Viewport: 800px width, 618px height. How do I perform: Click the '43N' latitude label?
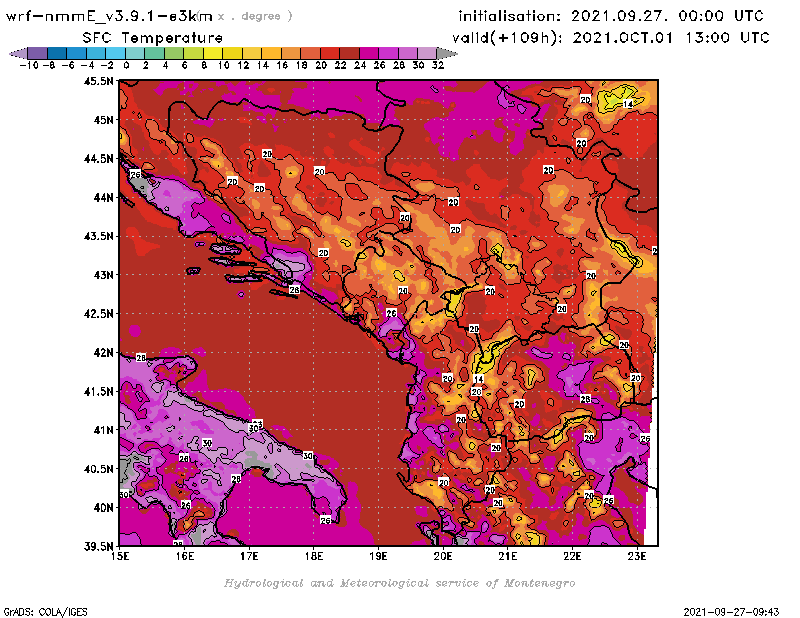pyautogui.click(x=103, y=275)
